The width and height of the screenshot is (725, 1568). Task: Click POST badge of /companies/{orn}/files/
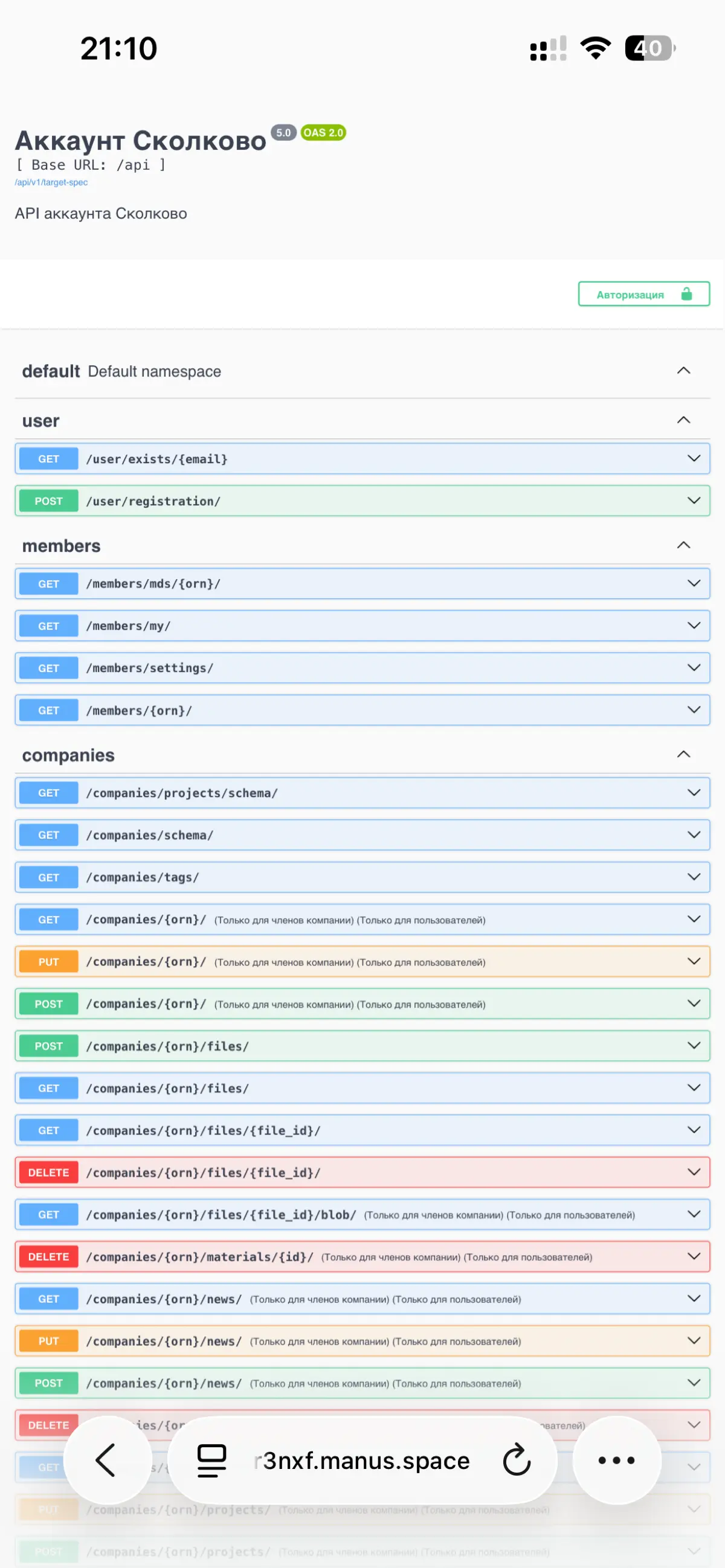[x=49, y=1046]
